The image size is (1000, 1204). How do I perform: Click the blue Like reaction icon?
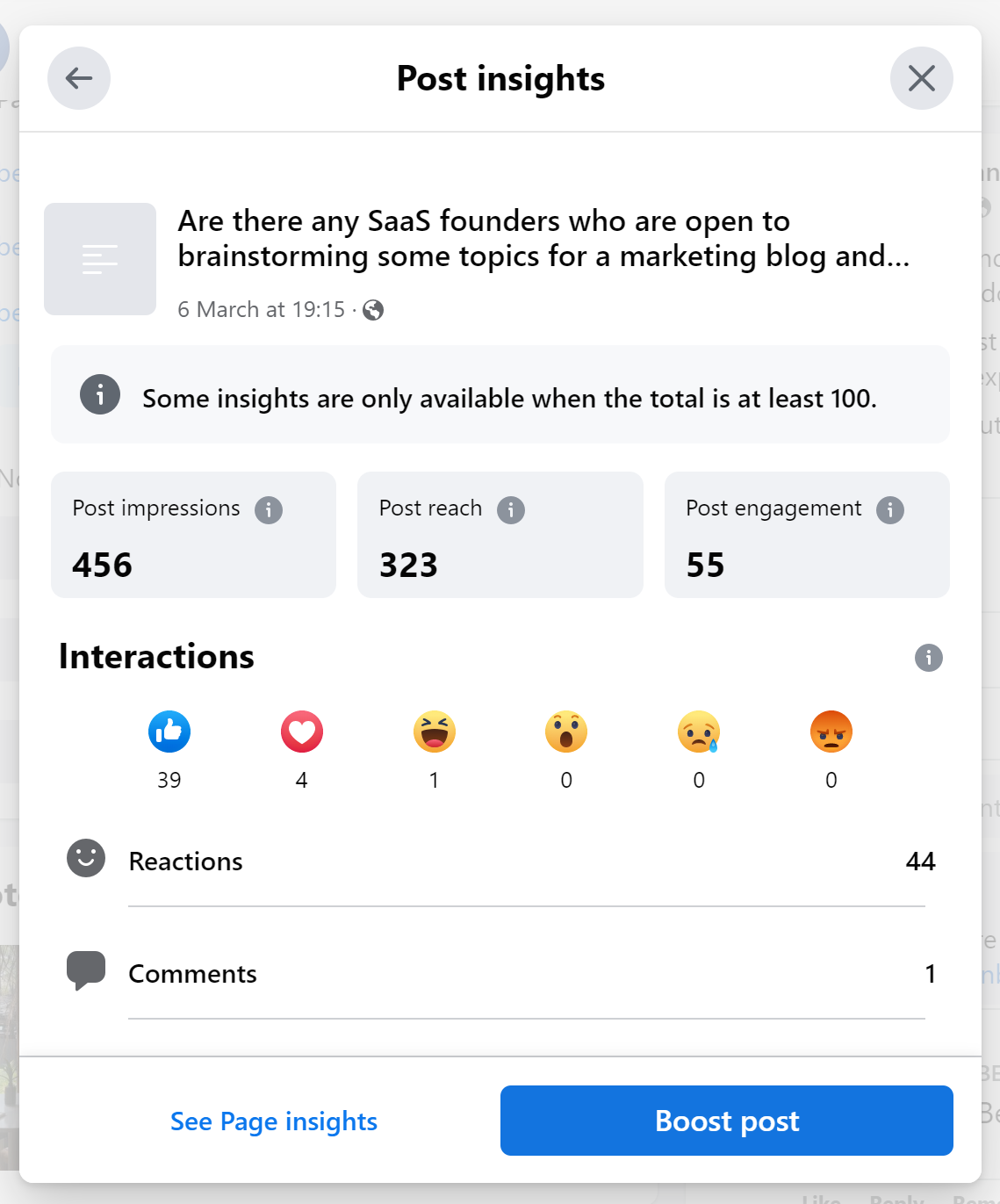pyautogui.click(x=169, y=732)
